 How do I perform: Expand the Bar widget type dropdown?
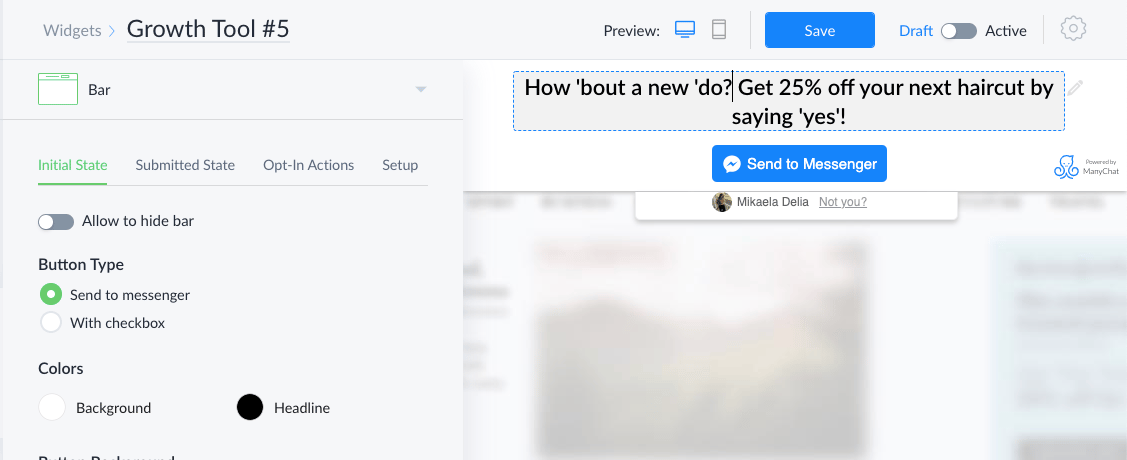[421, 90]
